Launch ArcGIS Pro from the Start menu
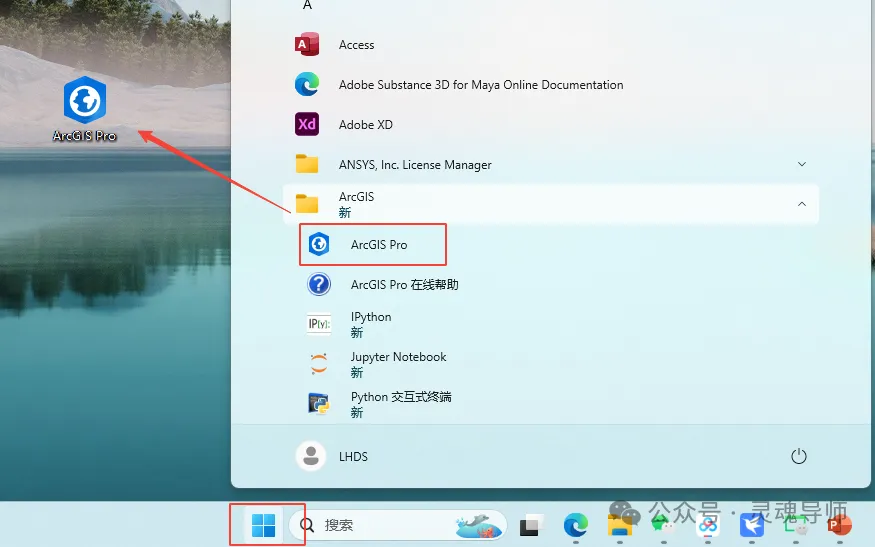This screenshot has width=875, height=547. (373, 244)
